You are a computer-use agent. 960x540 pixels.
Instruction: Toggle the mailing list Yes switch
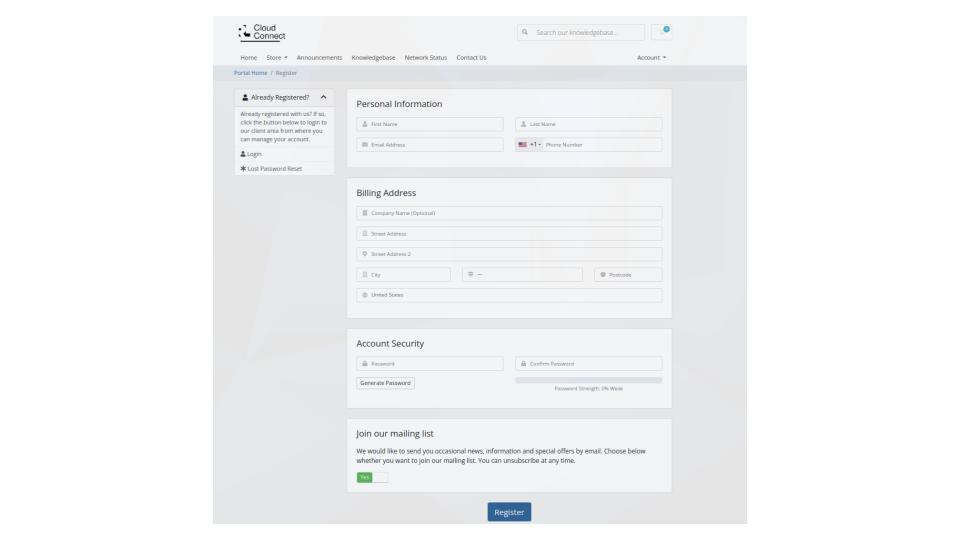[x=372, y=478]
